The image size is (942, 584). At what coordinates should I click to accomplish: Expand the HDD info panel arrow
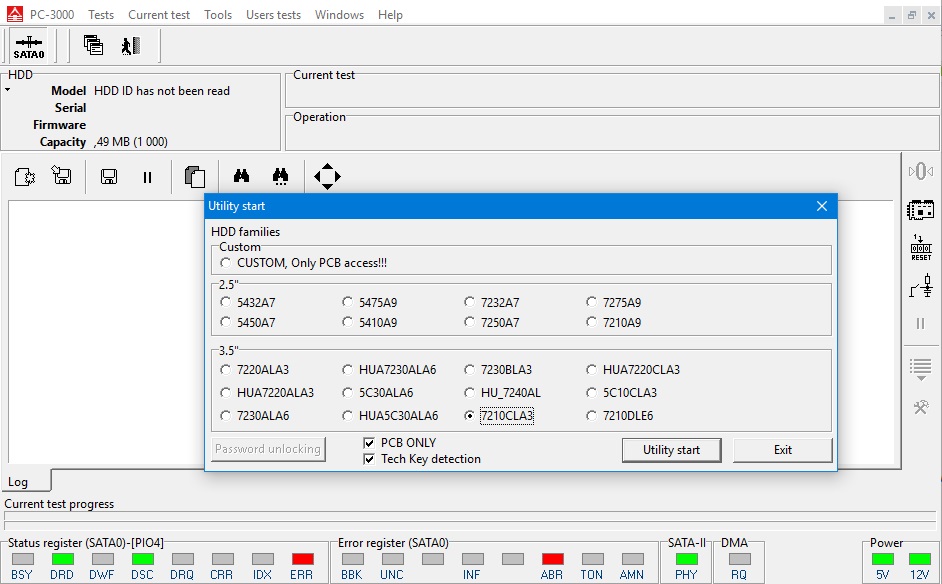pyautogui.click(x=7, y=90)
